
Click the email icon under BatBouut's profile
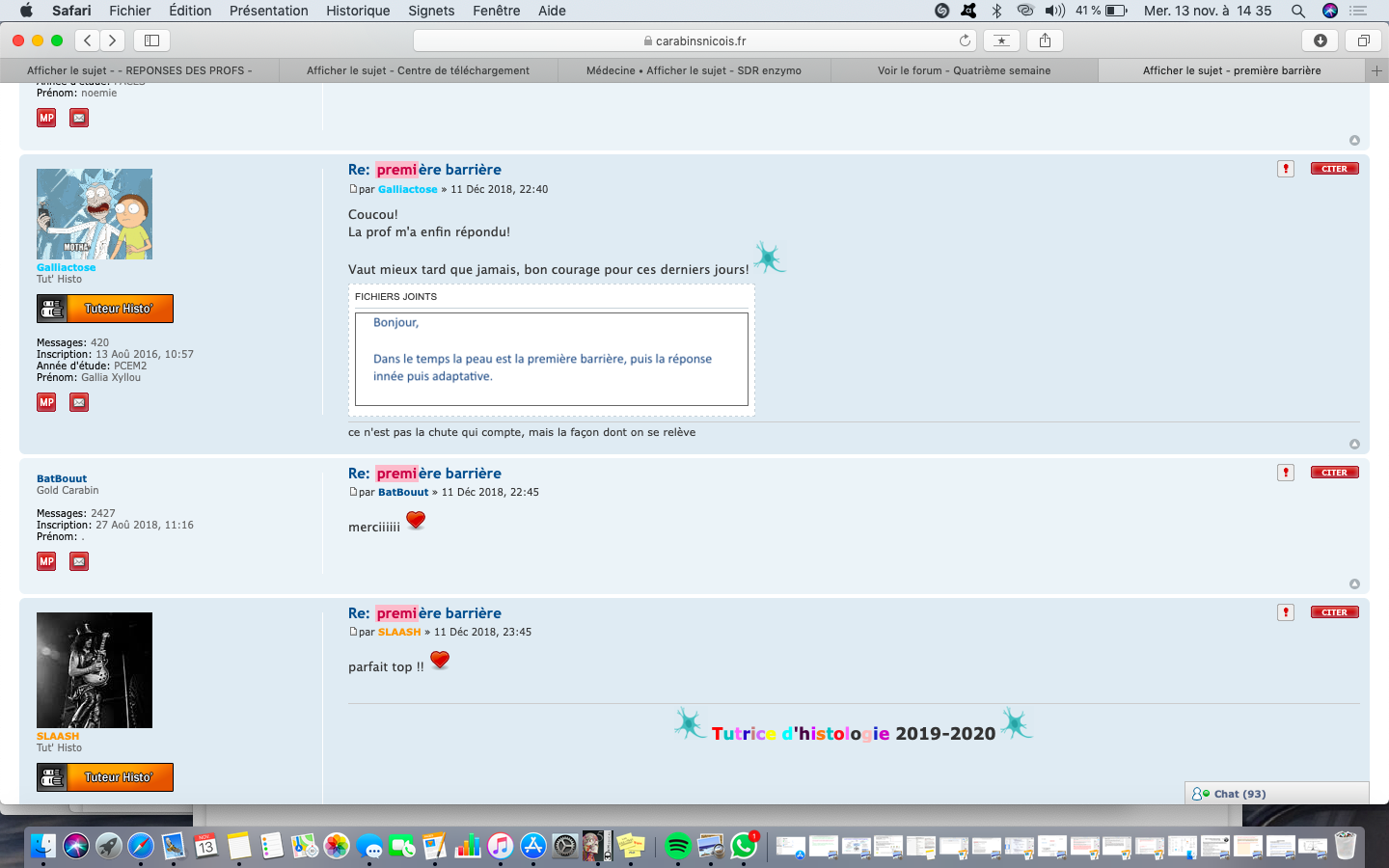79,561
